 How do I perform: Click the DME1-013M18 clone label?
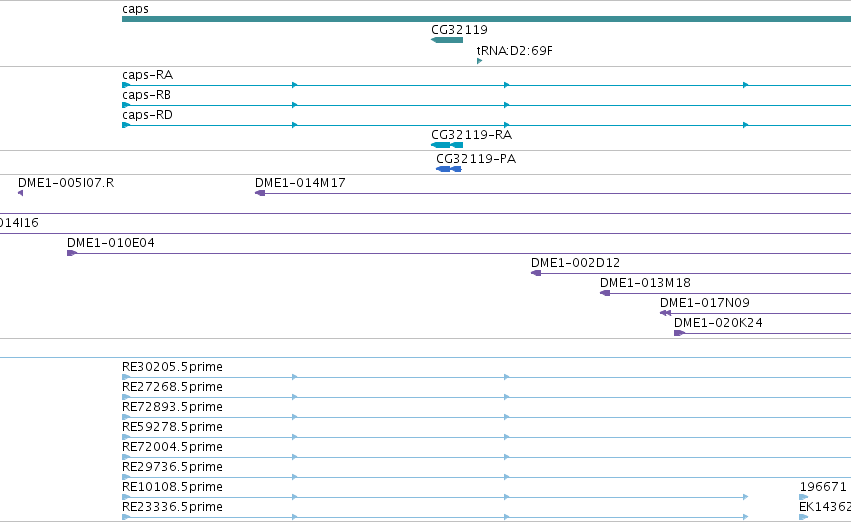[645, 283]
